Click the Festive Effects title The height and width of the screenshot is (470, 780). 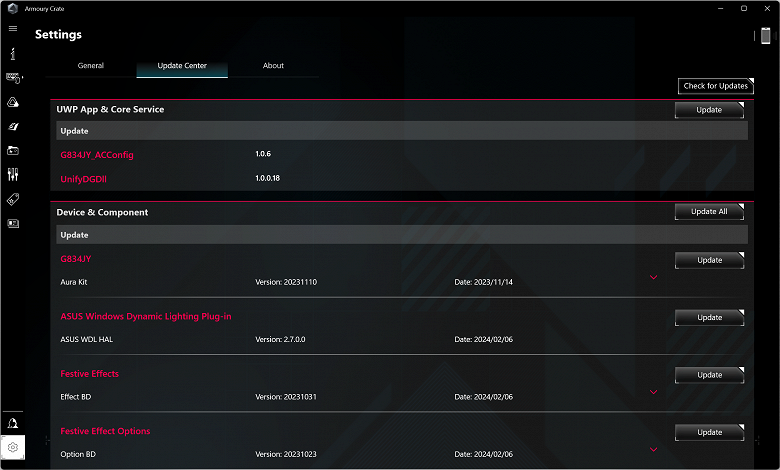pyautogui.click(x=90, y=374)
